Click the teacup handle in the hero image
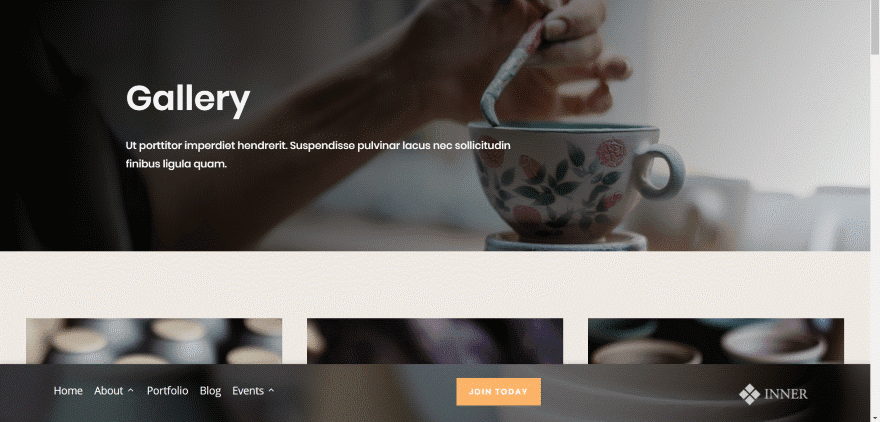 [x=662, y=171]
